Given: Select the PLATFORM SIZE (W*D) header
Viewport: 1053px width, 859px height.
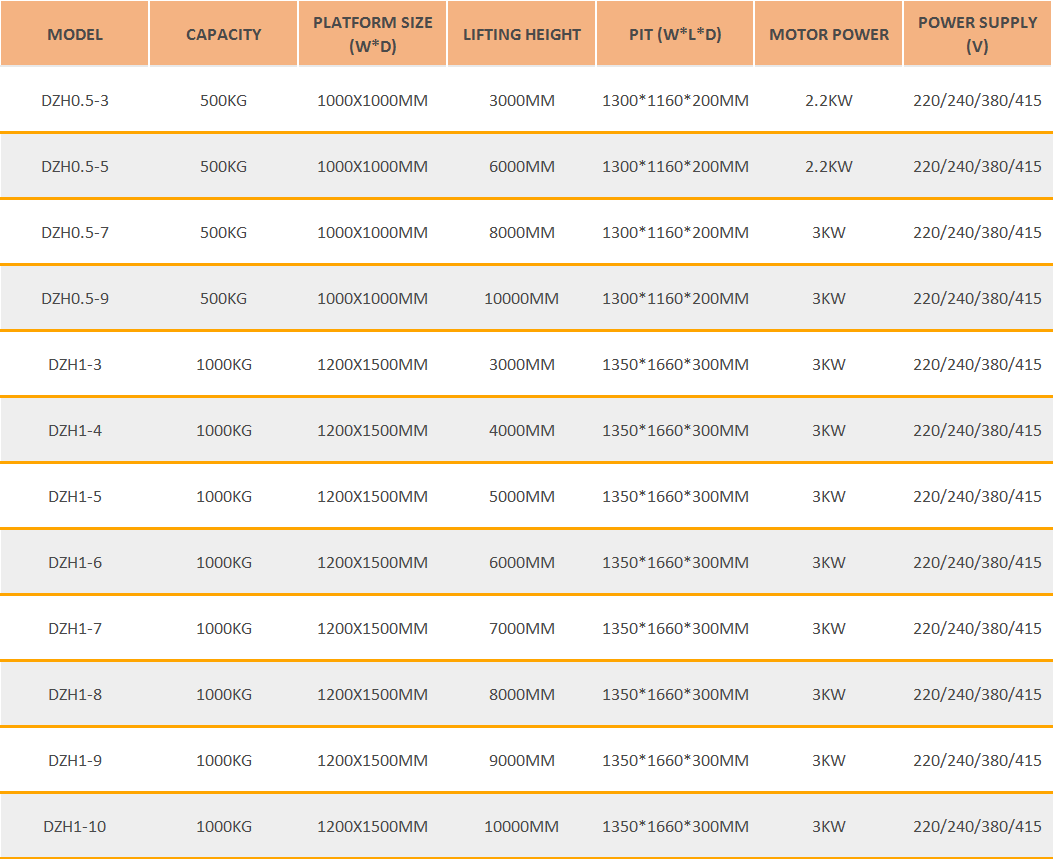Looking at the screenshot, I should point(372,34).
